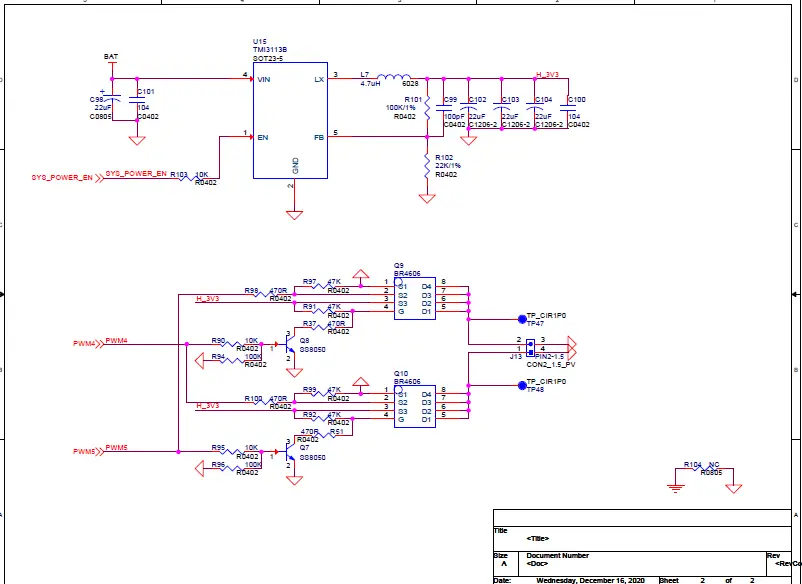Select test point TP48 marker
This screenshot has width=802, height=584.
(521, 385)
